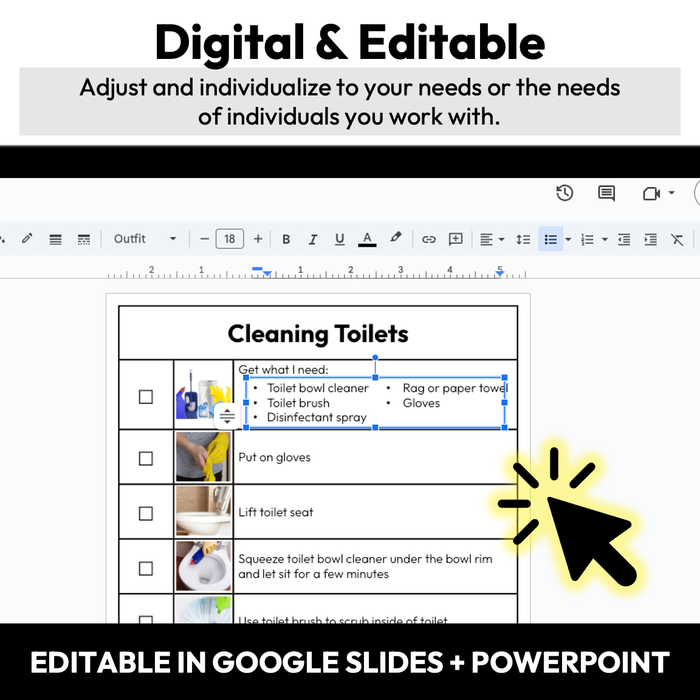
Task: Open the text color picker
Action: click(367, 239)
